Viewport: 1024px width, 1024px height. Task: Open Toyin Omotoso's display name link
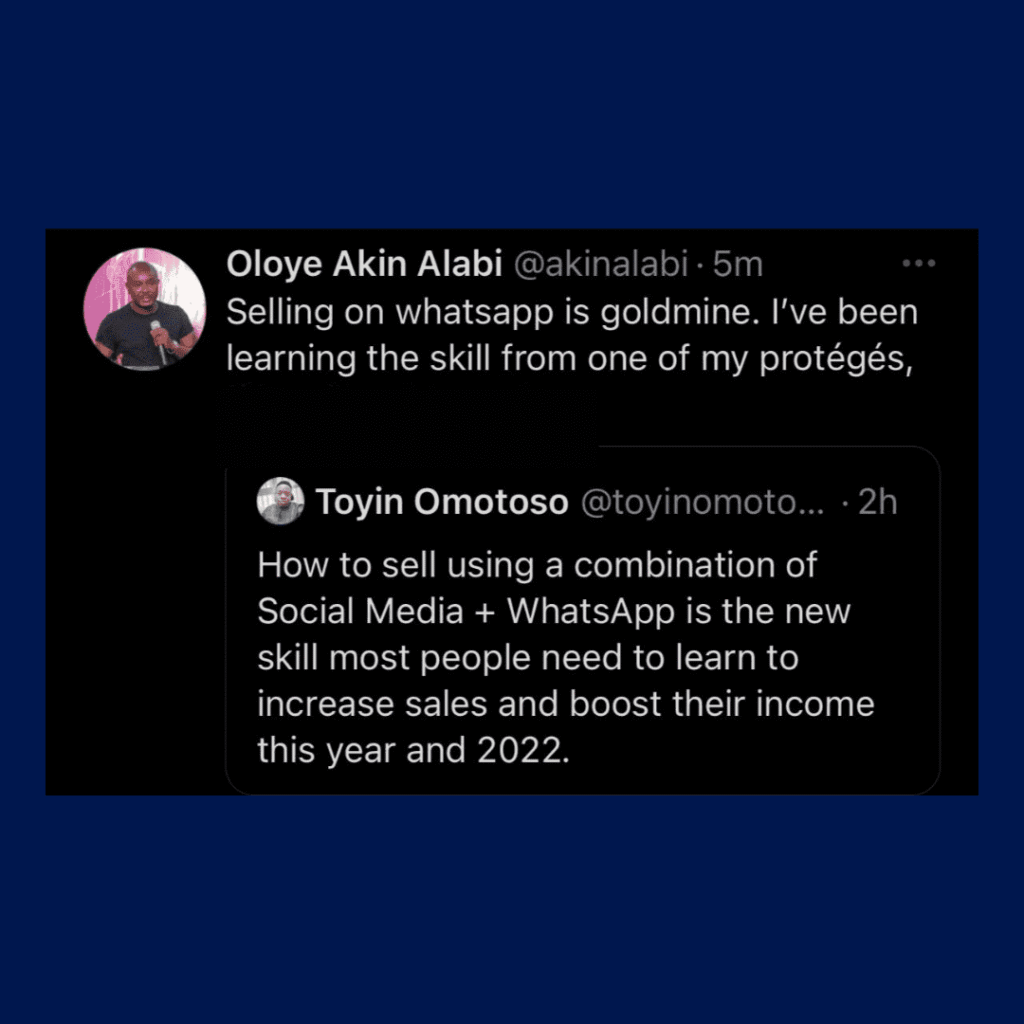(442, 502)
